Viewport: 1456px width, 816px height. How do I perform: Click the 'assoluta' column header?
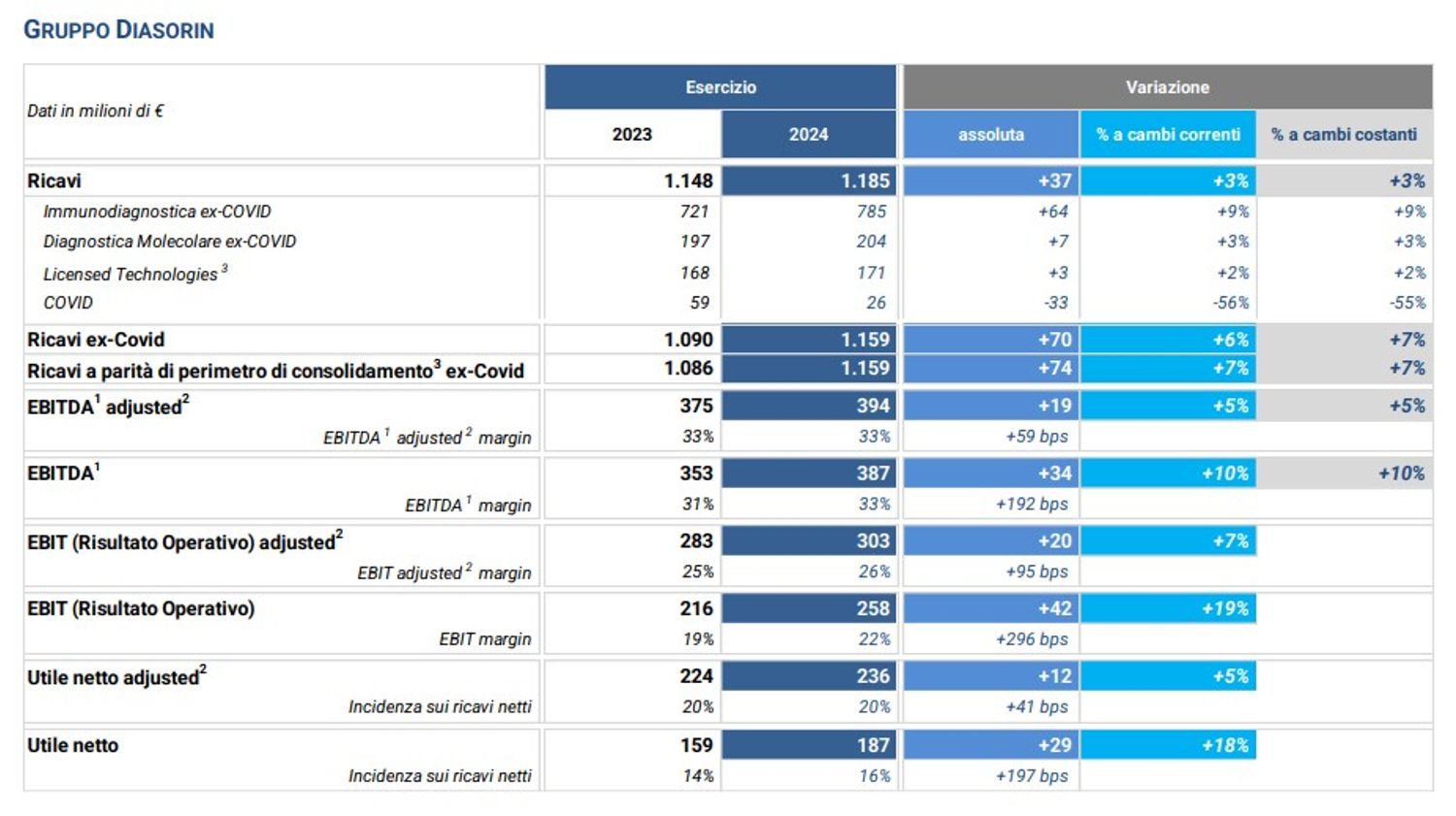click(991, 135)
